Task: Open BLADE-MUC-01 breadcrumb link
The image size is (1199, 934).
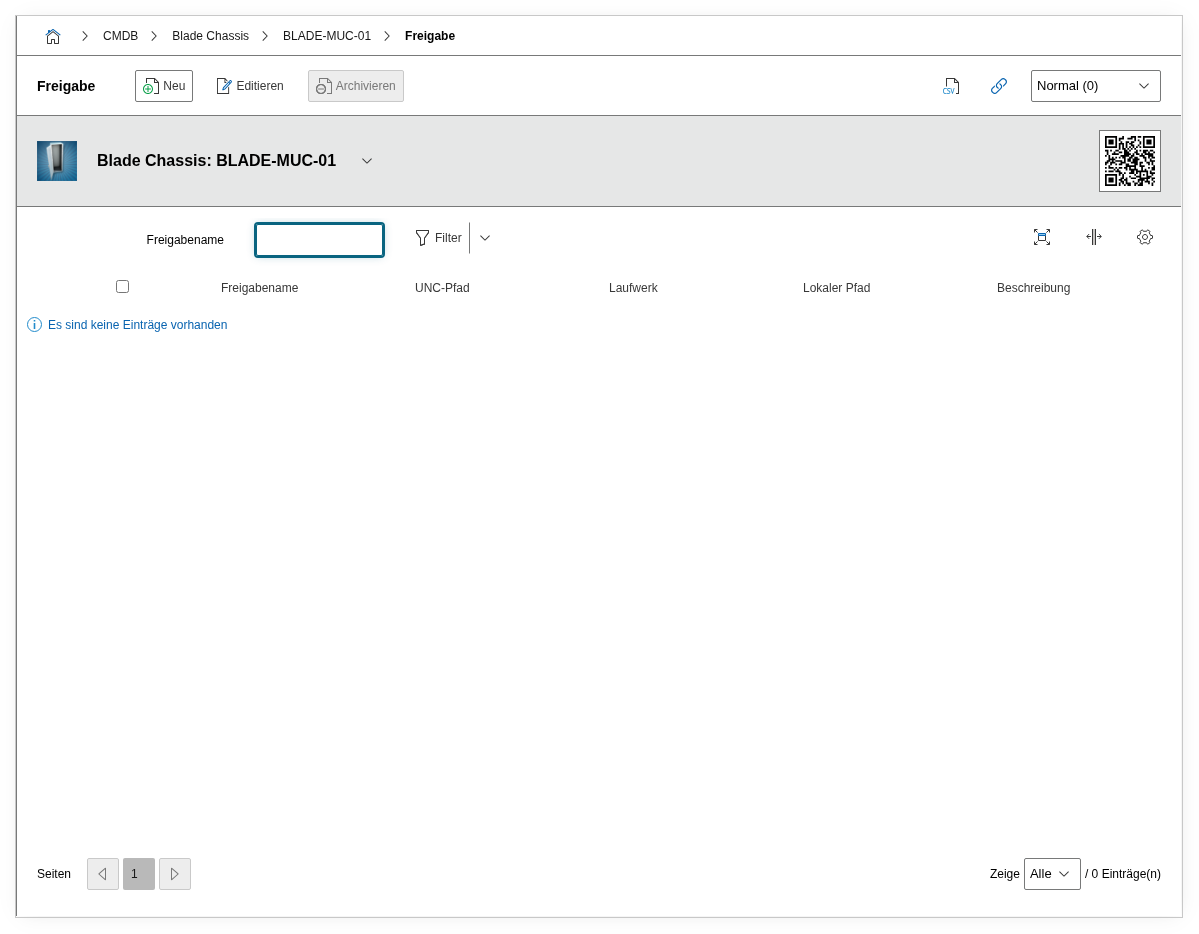Action: coord(326,36)
